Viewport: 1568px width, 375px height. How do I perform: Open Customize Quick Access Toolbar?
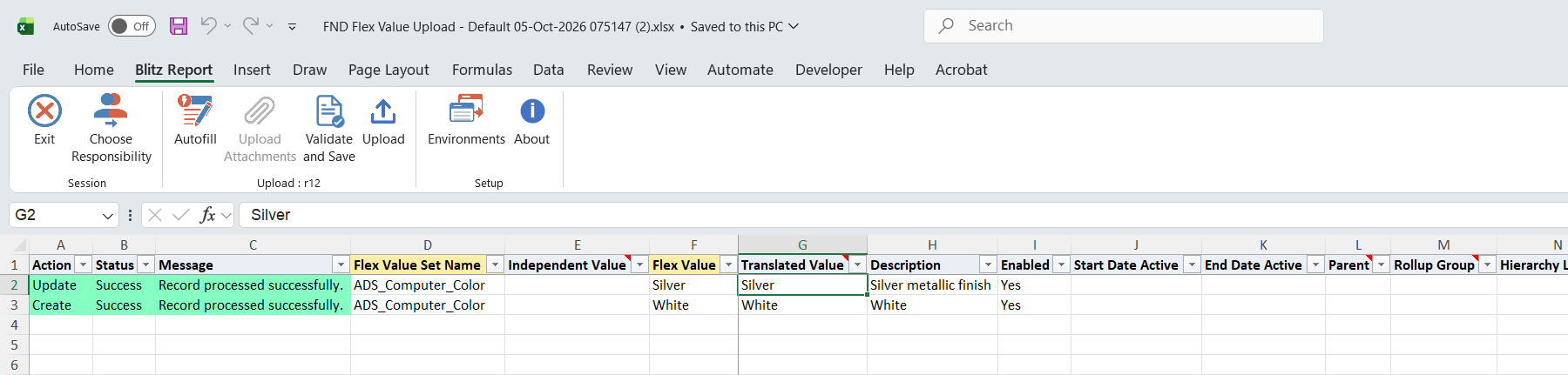292,27
